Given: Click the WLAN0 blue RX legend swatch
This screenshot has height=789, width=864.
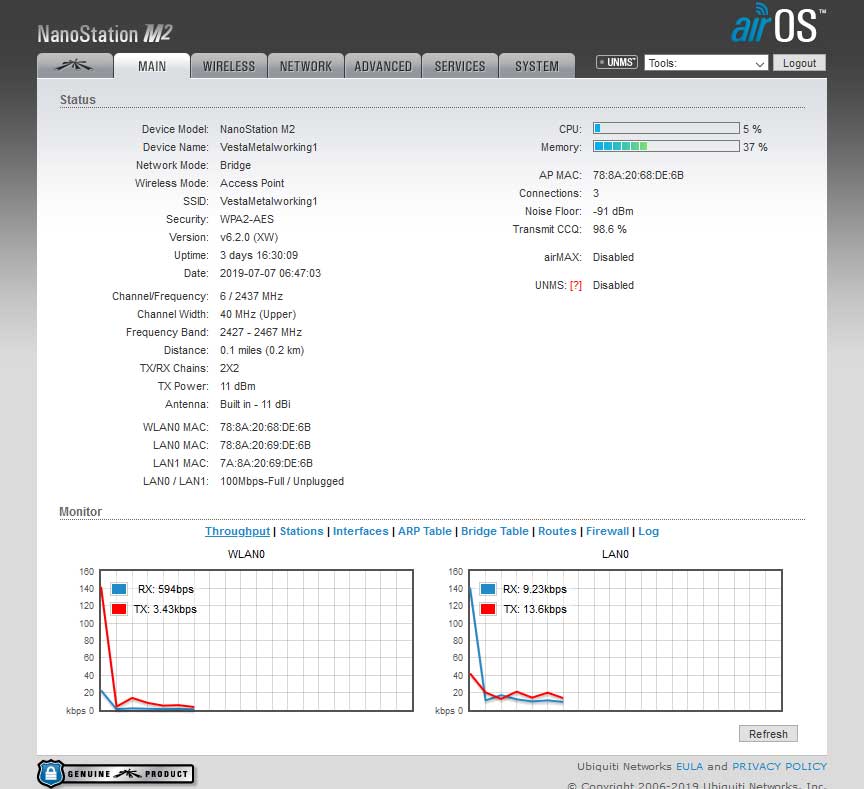Looking at the screenshot, I should tap(119, 589).
